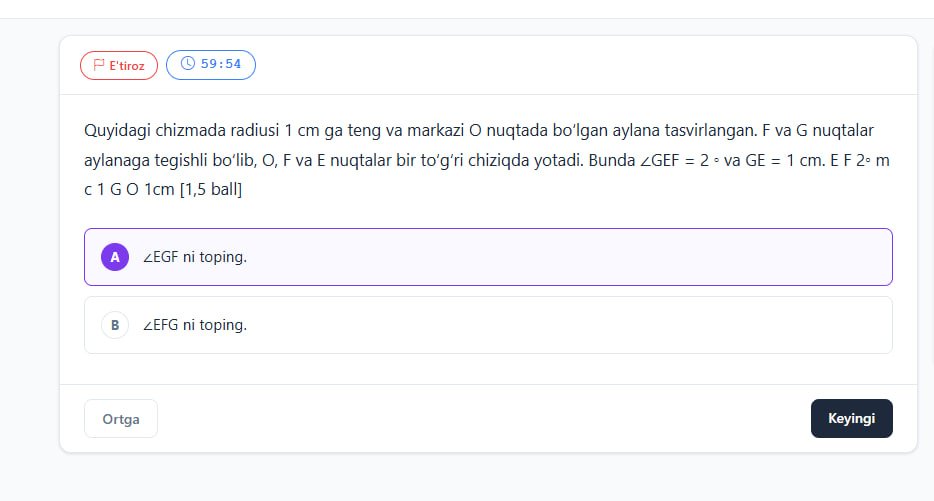Choose answer '∠EGF ni toping.'

coord(488,257)
